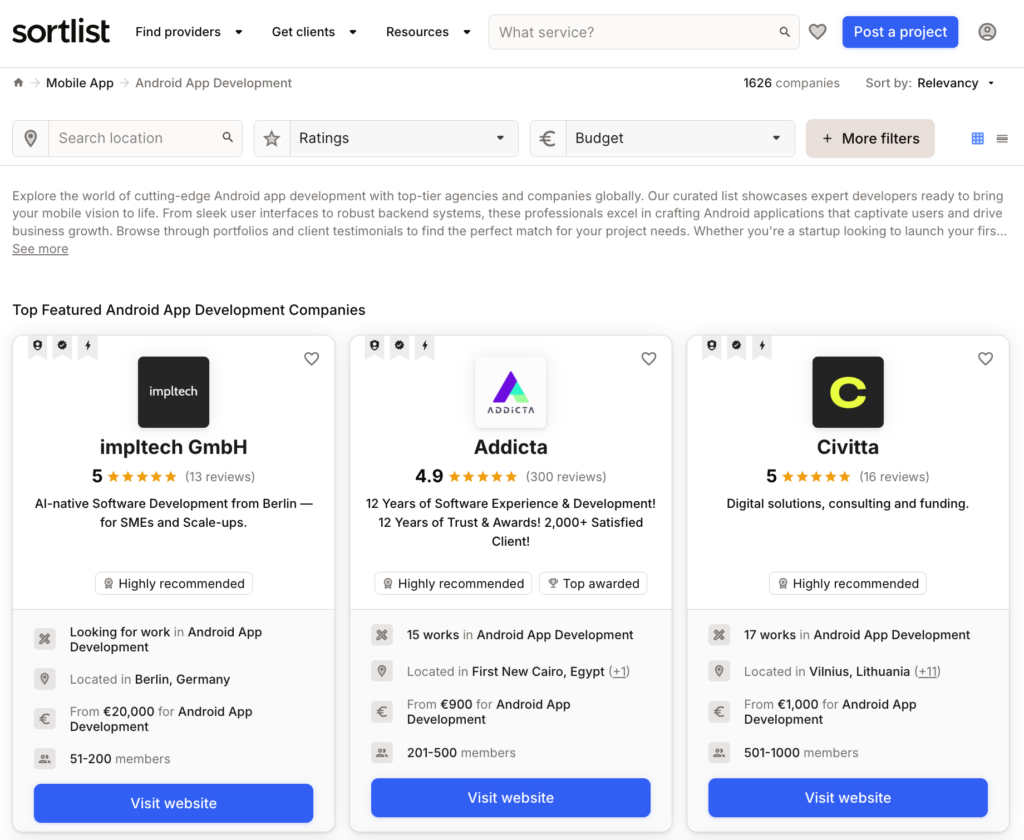Viewport: 1024px width, 840px height.
Task: Open favorites heart icon in header
Action: pos(818,31)
